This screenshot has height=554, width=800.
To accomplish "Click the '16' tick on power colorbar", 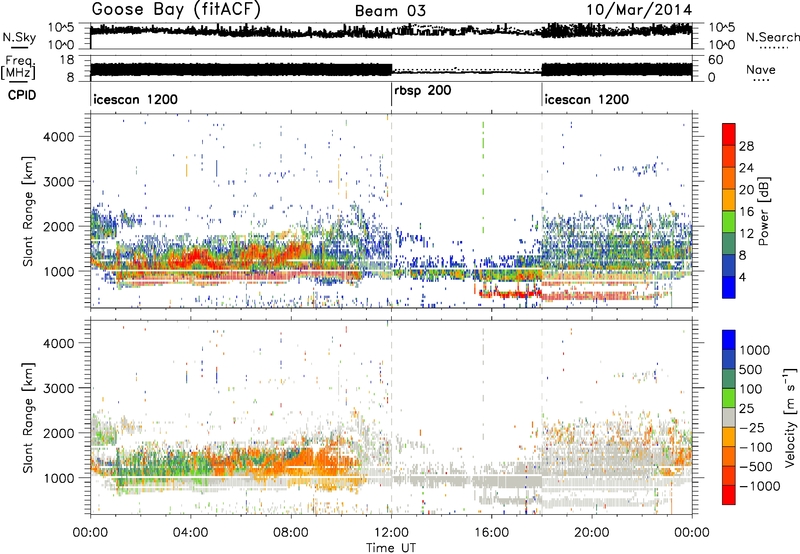I will pos(746,212).
